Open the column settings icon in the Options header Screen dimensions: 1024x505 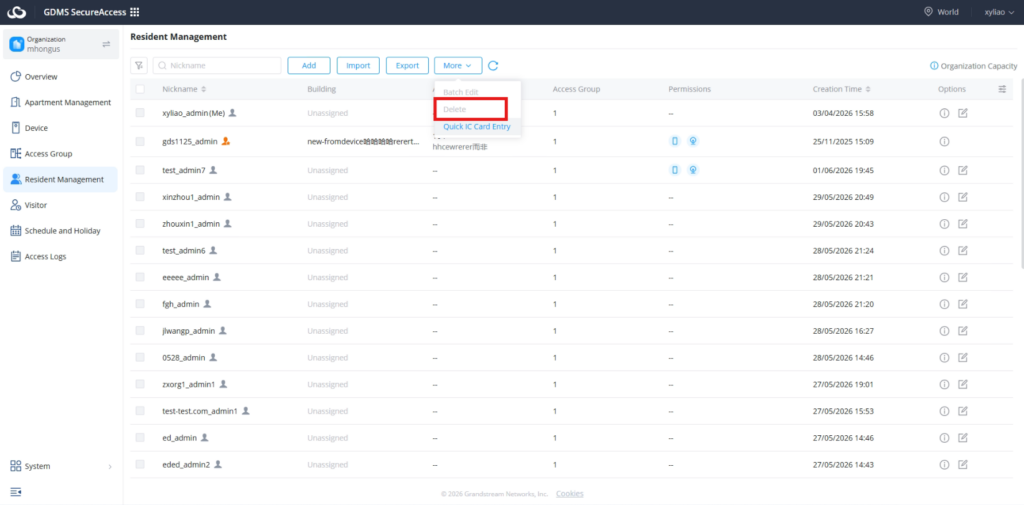click(x=1002, y=89)
